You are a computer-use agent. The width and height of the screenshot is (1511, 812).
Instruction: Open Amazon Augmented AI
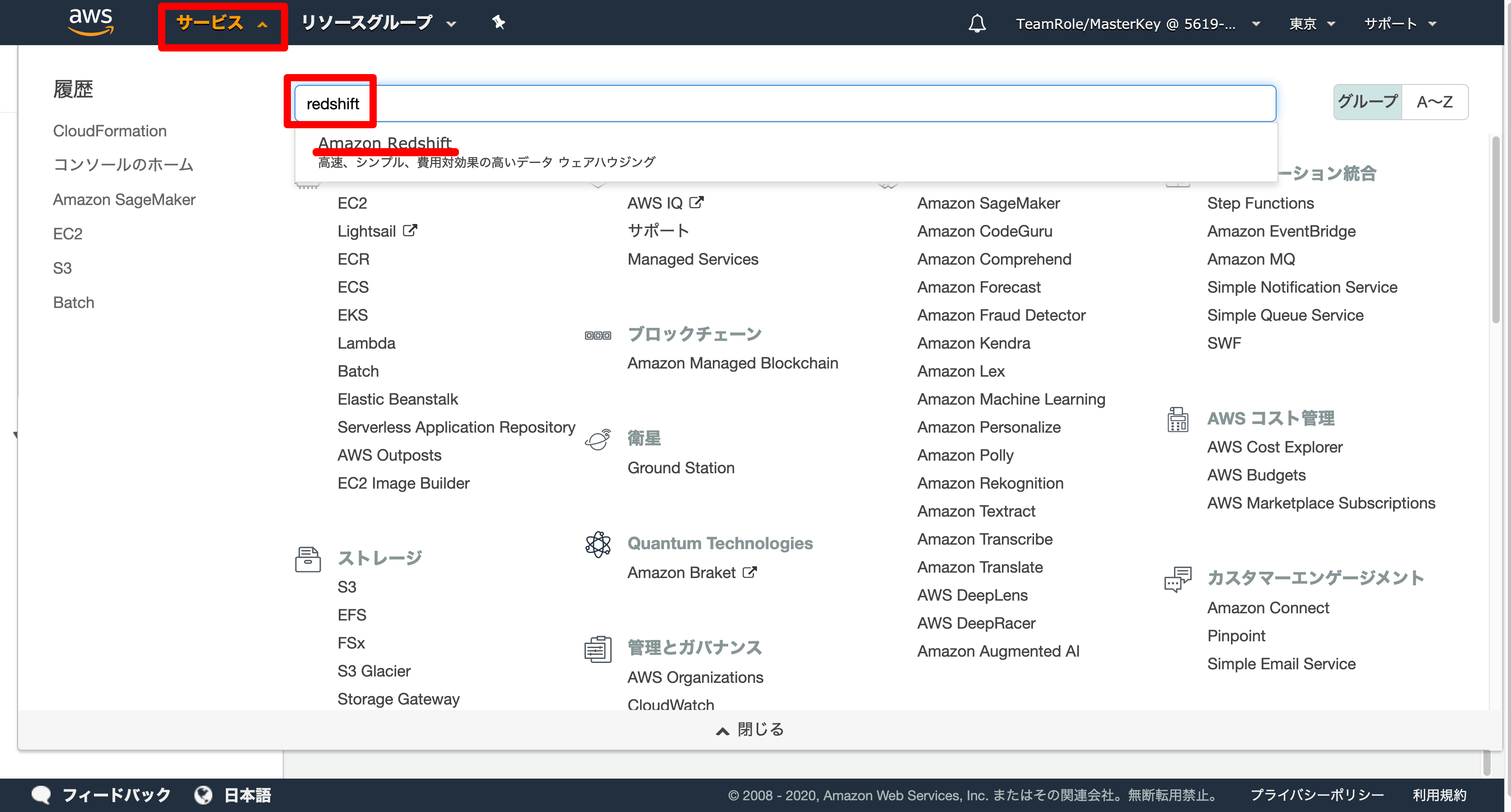(x=998, y=651)
